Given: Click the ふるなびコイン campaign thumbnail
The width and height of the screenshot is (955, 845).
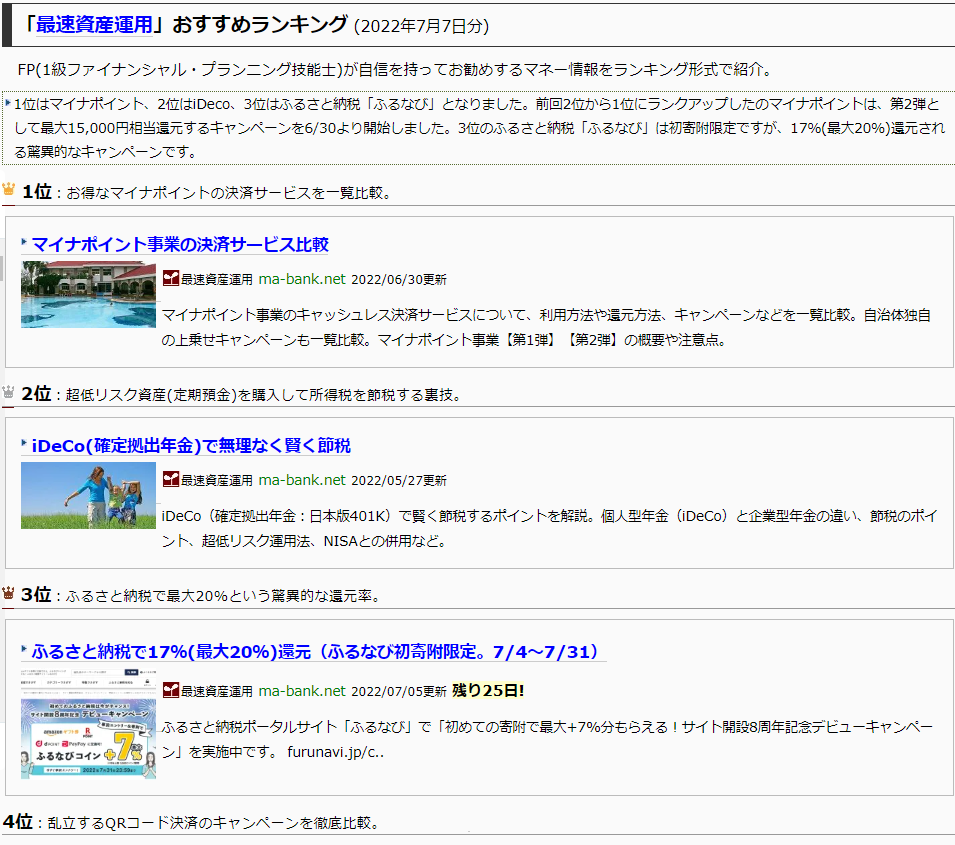Looking at the screenshot, I should pyautogui.click(x=88, y=723).
